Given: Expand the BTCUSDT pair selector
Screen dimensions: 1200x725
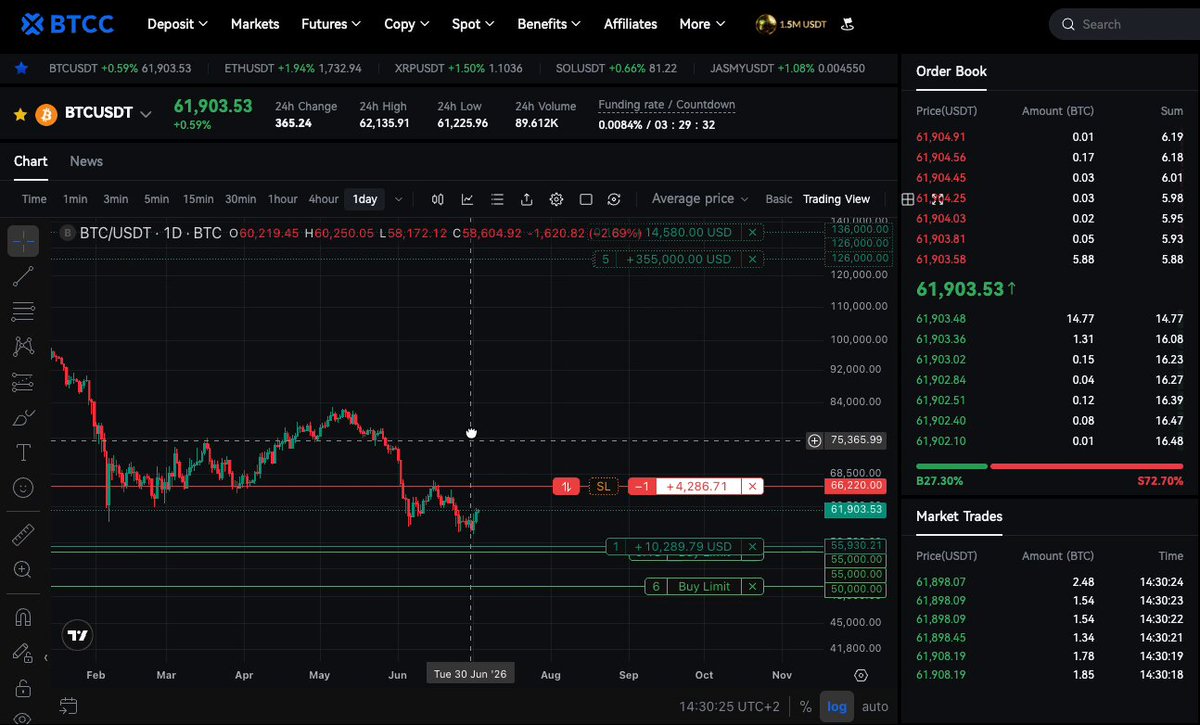Looking at the screenshot, I should tap(146, 114).
